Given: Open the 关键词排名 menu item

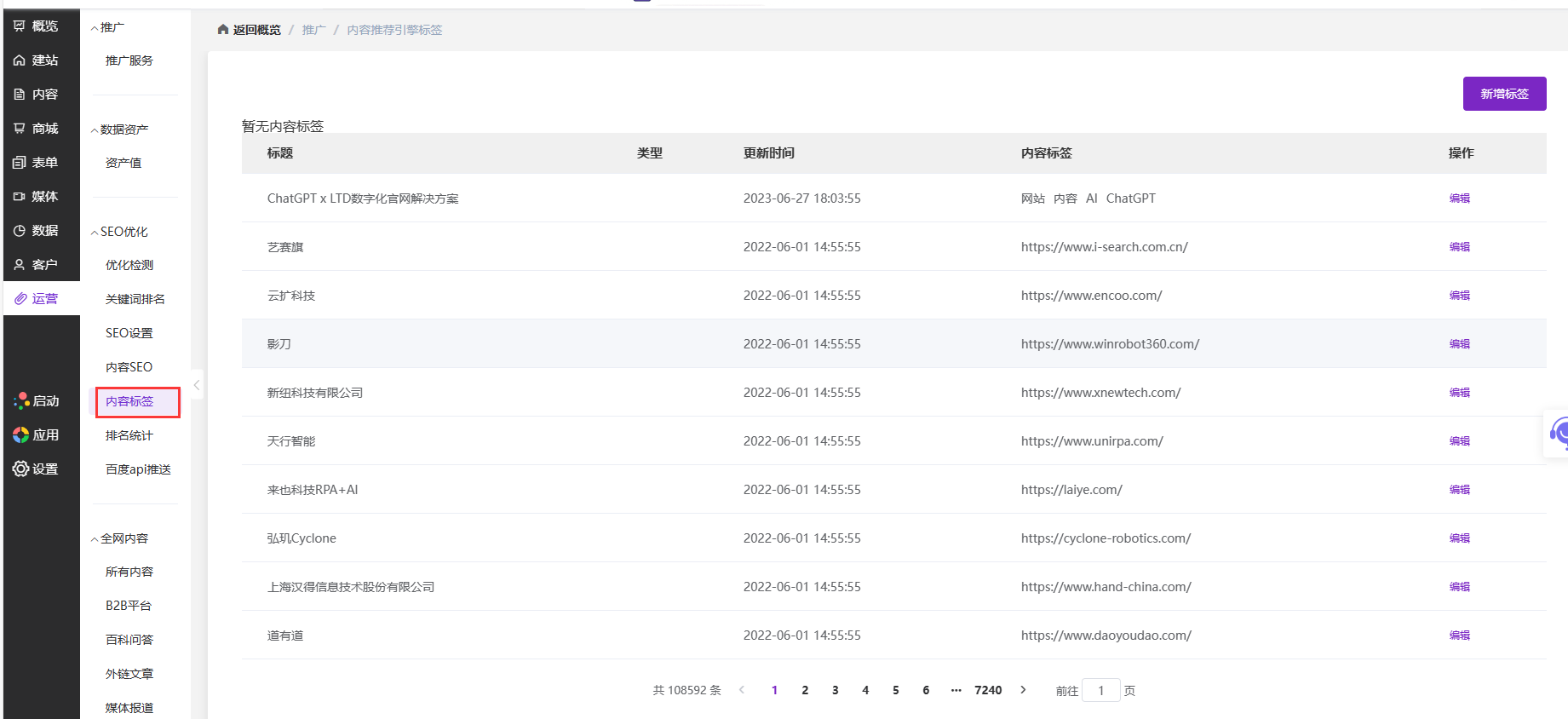Looking at the screenshot, I should (x=135, y=299).
